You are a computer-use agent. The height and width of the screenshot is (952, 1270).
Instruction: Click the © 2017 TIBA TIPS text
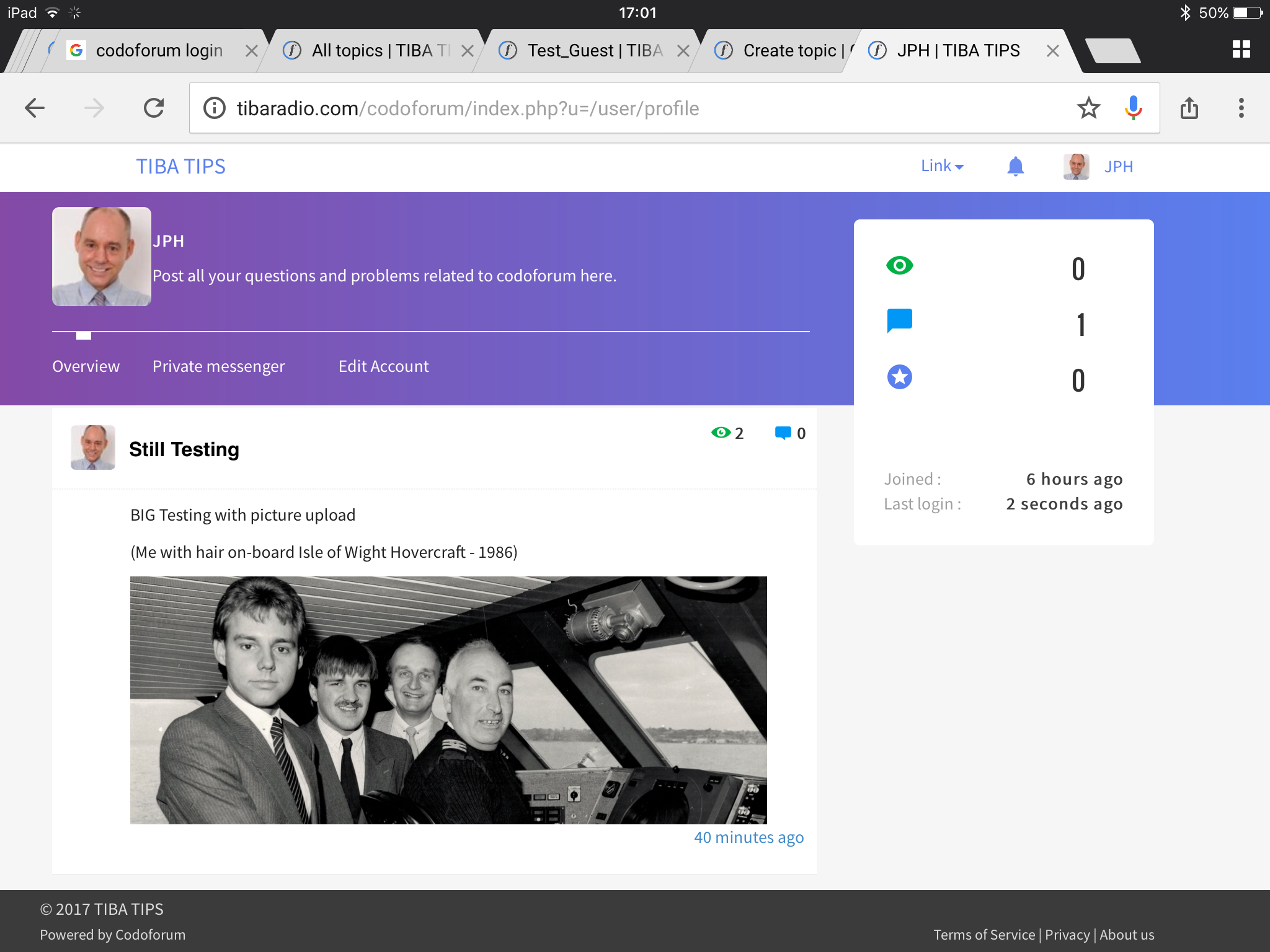coord(102,909)
